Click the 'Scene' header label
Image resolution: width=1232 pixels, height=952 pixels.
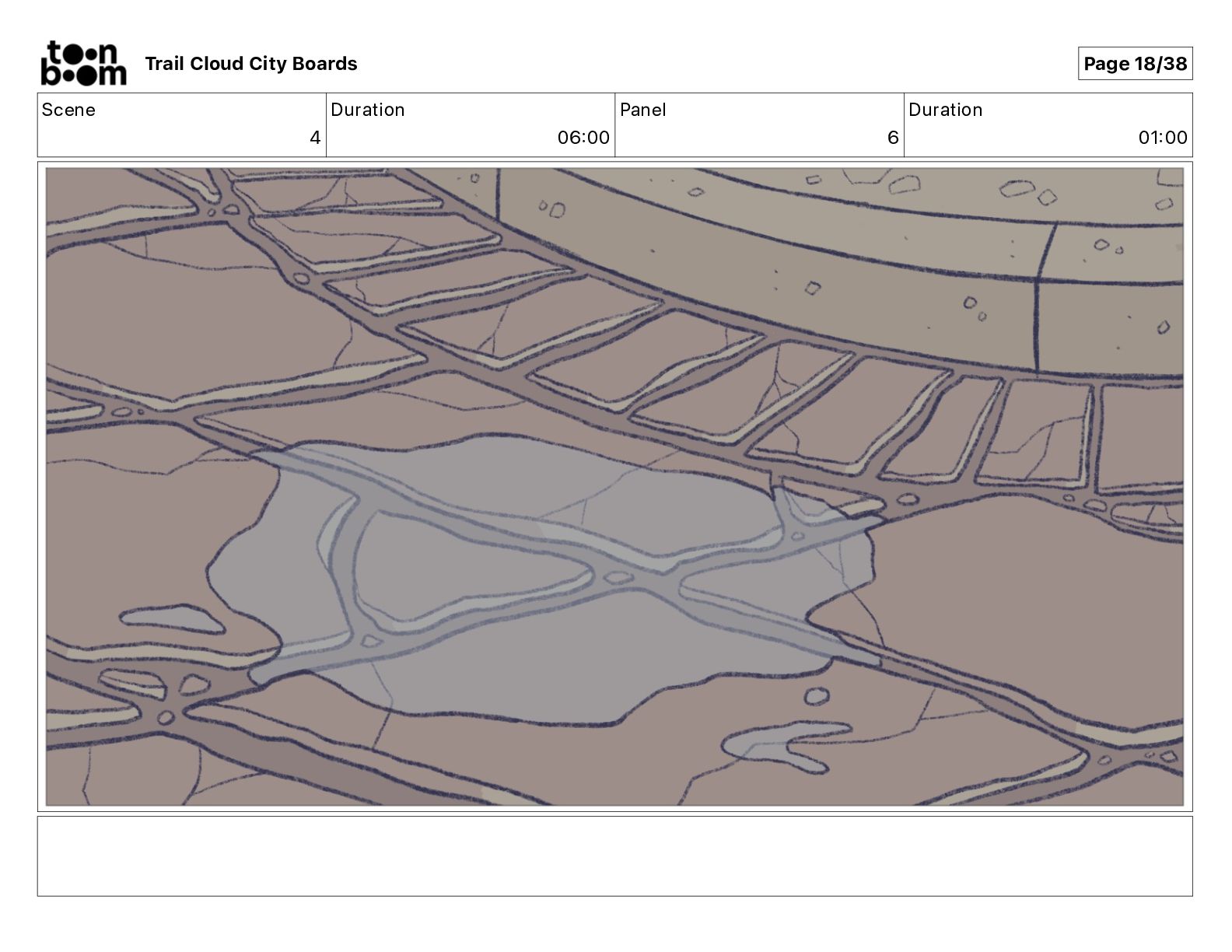click(x=68, y=110)
